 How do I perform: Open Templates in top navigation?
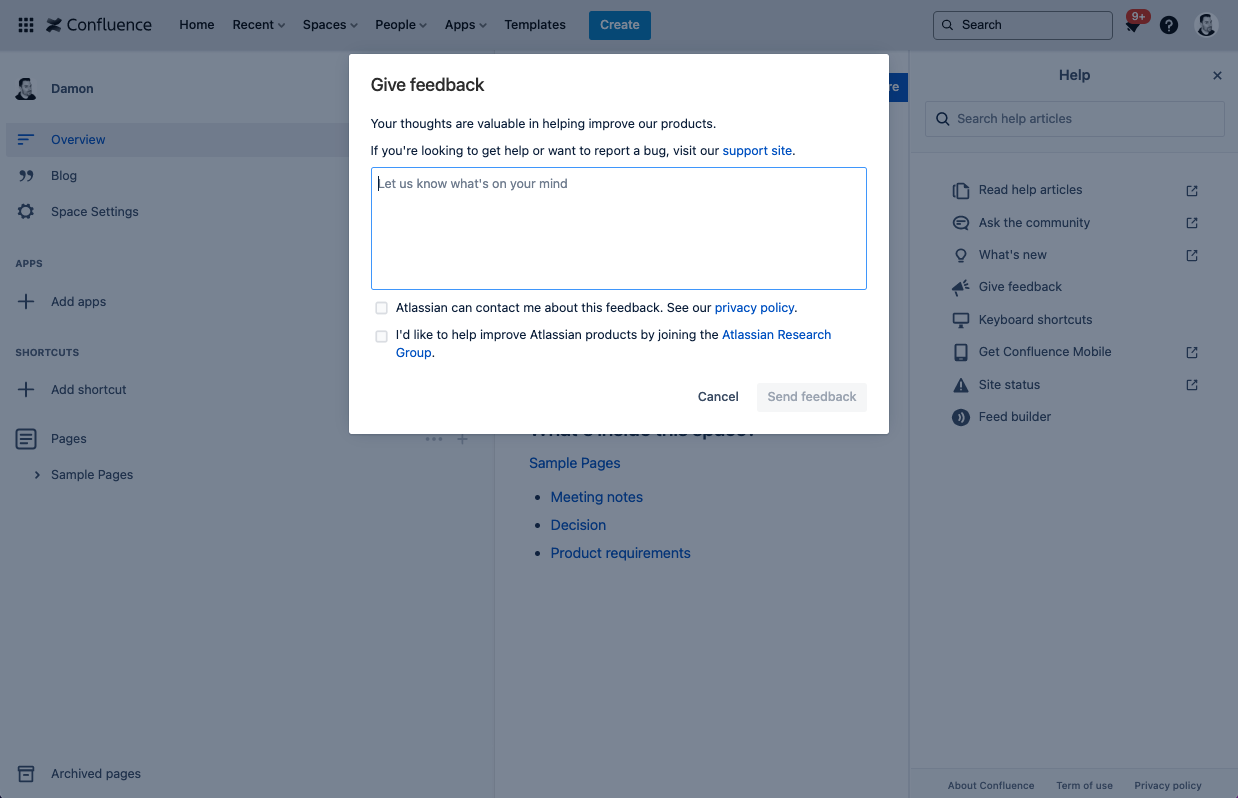(x=535, y=25)
